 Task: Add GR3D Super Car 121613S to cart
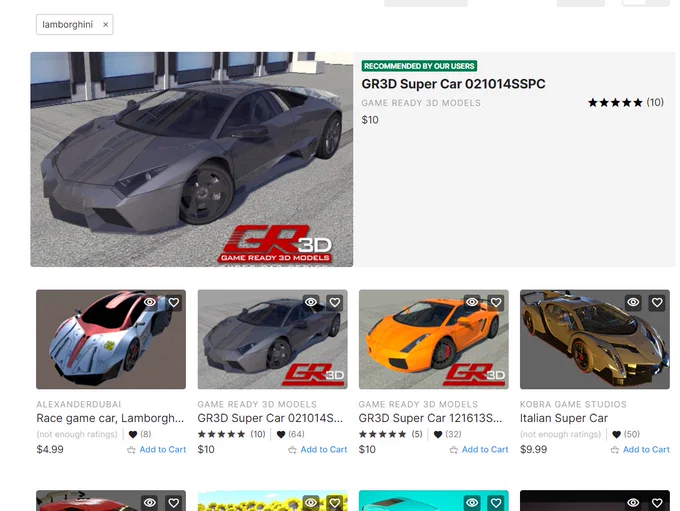point(479,449)
